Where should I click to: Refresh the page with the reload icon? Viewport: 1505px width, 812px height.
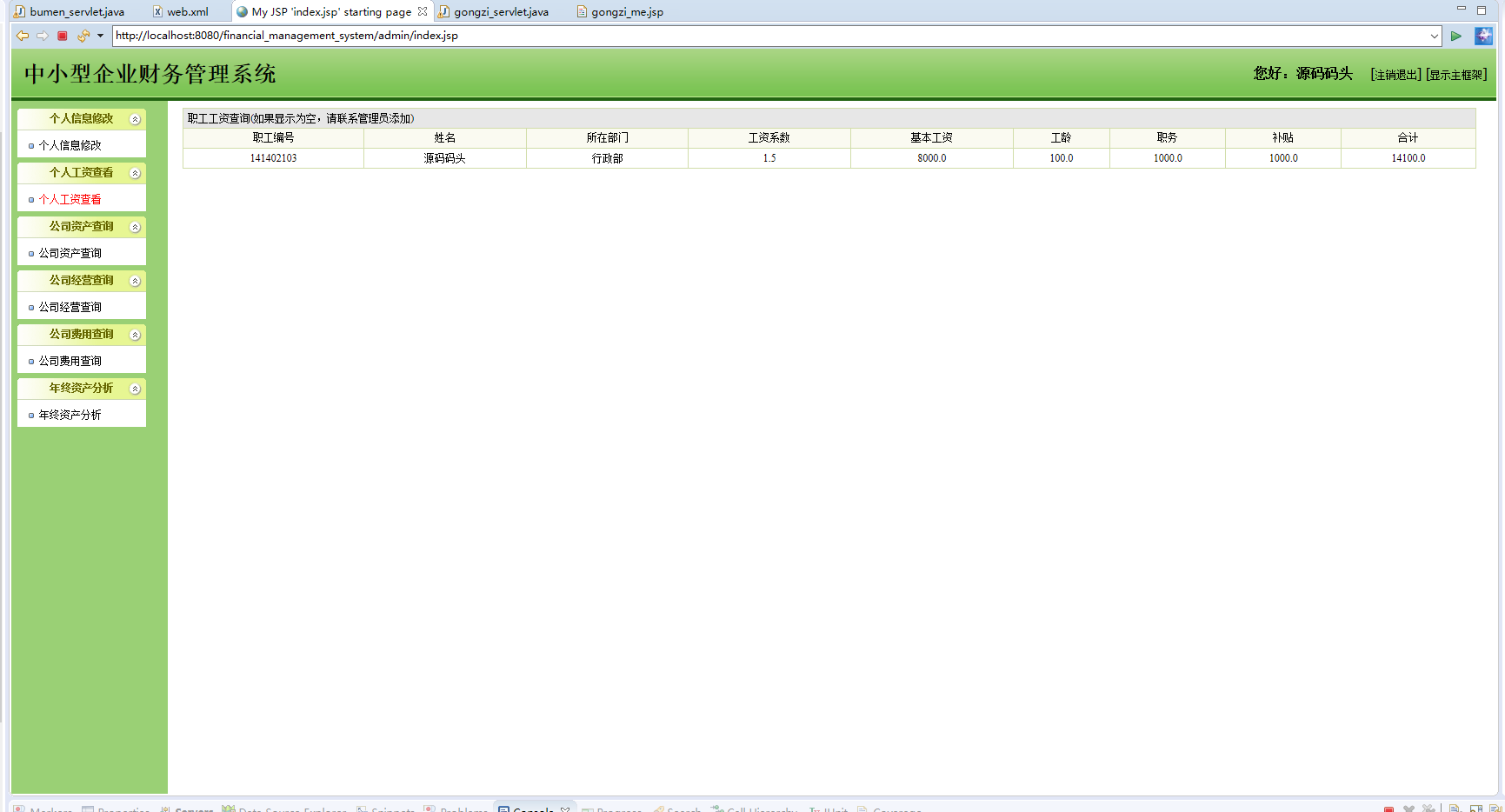(x=83, y=36)
